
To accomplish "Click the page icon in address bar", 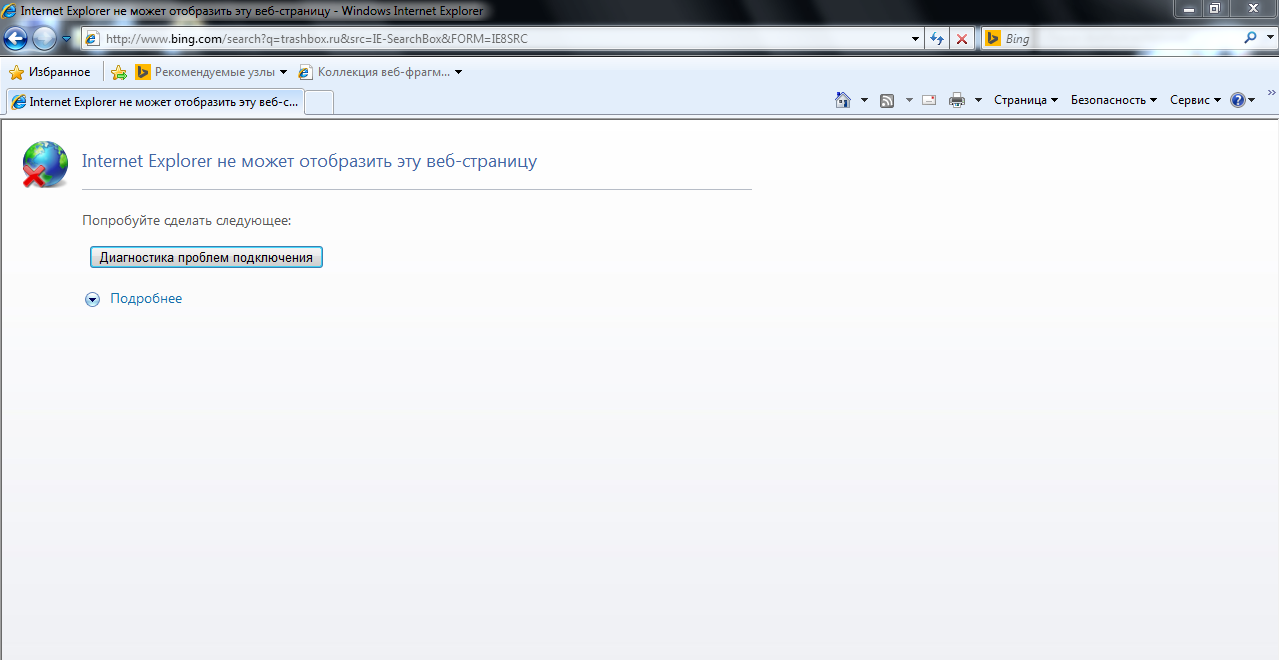I will coord(93,39).
